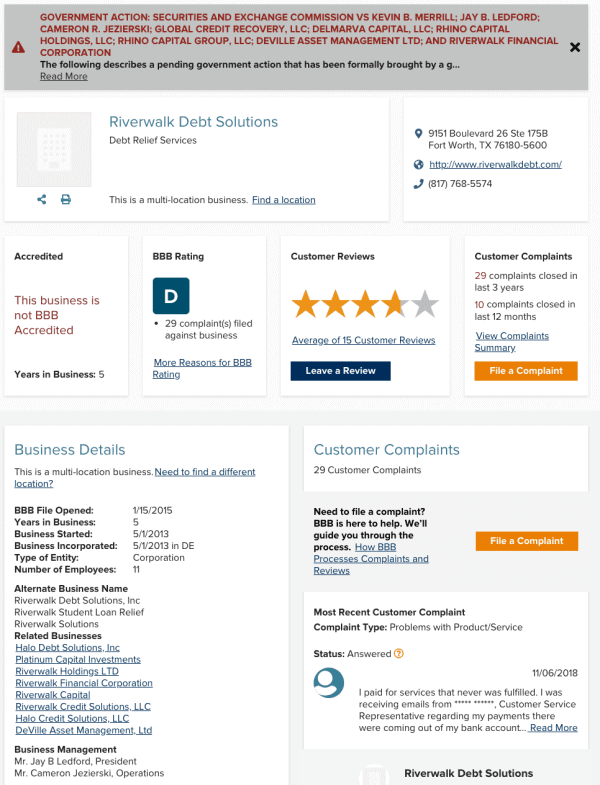Click complaint date 11/06/2018
This screenshot has width=600, height=785.
tap(555, 673)
